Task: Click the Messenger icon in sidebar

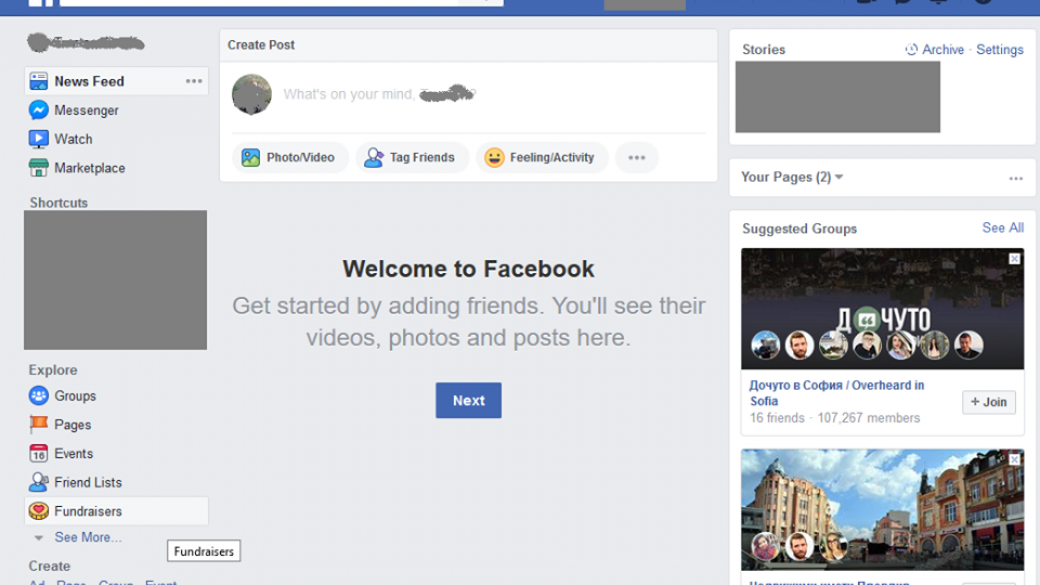Action: click(38, 110)
